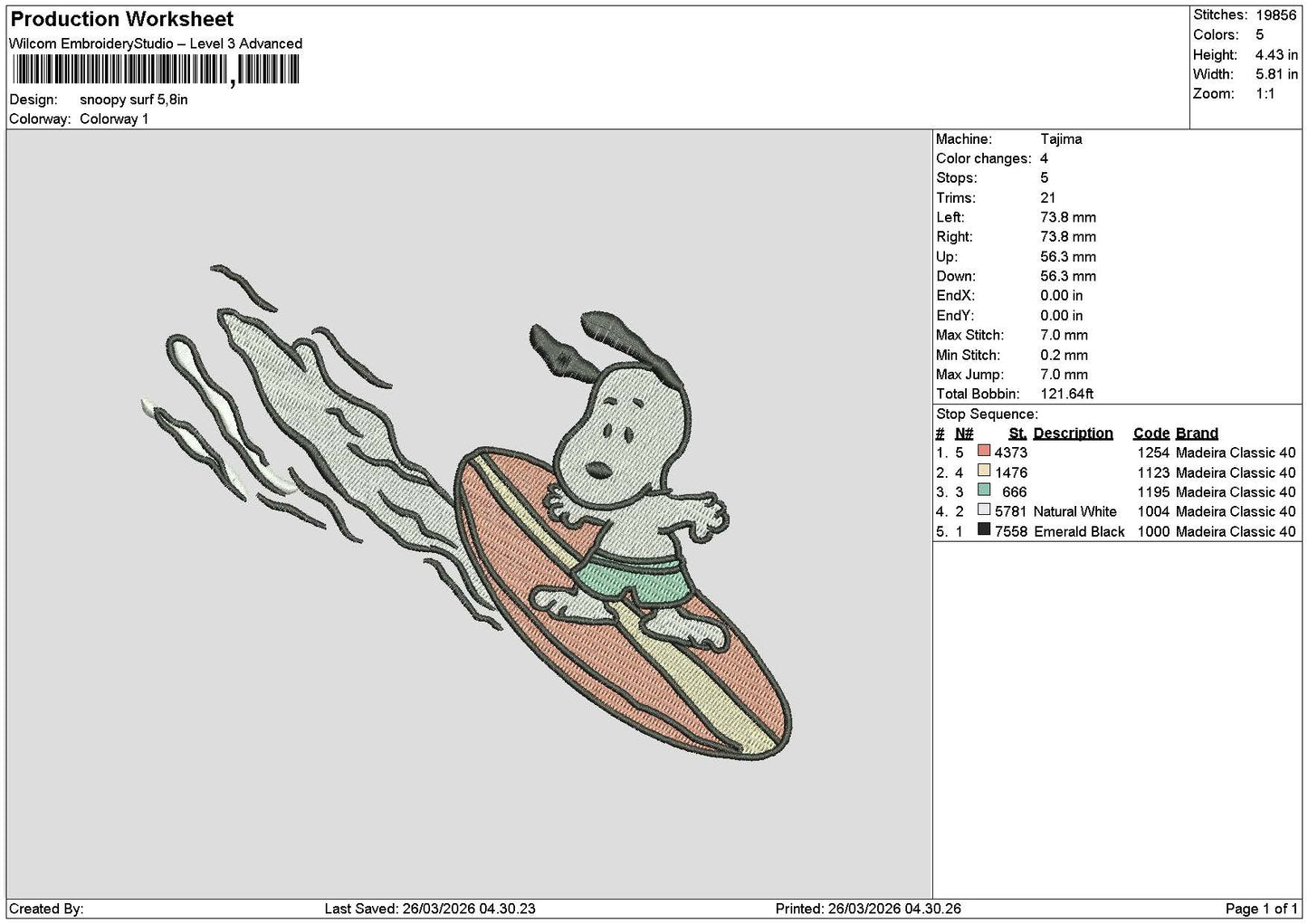This screenshot has width=1308, height=924.
Task: Click the Max Stitch value '7.0 mm'
Action: pyautogui.click(x=1064, y=336)
